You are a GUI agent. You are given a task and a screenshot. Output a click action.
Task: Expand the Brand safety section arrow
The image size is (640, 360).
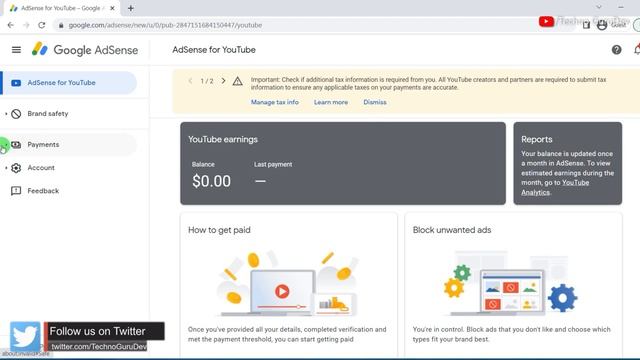6,114
